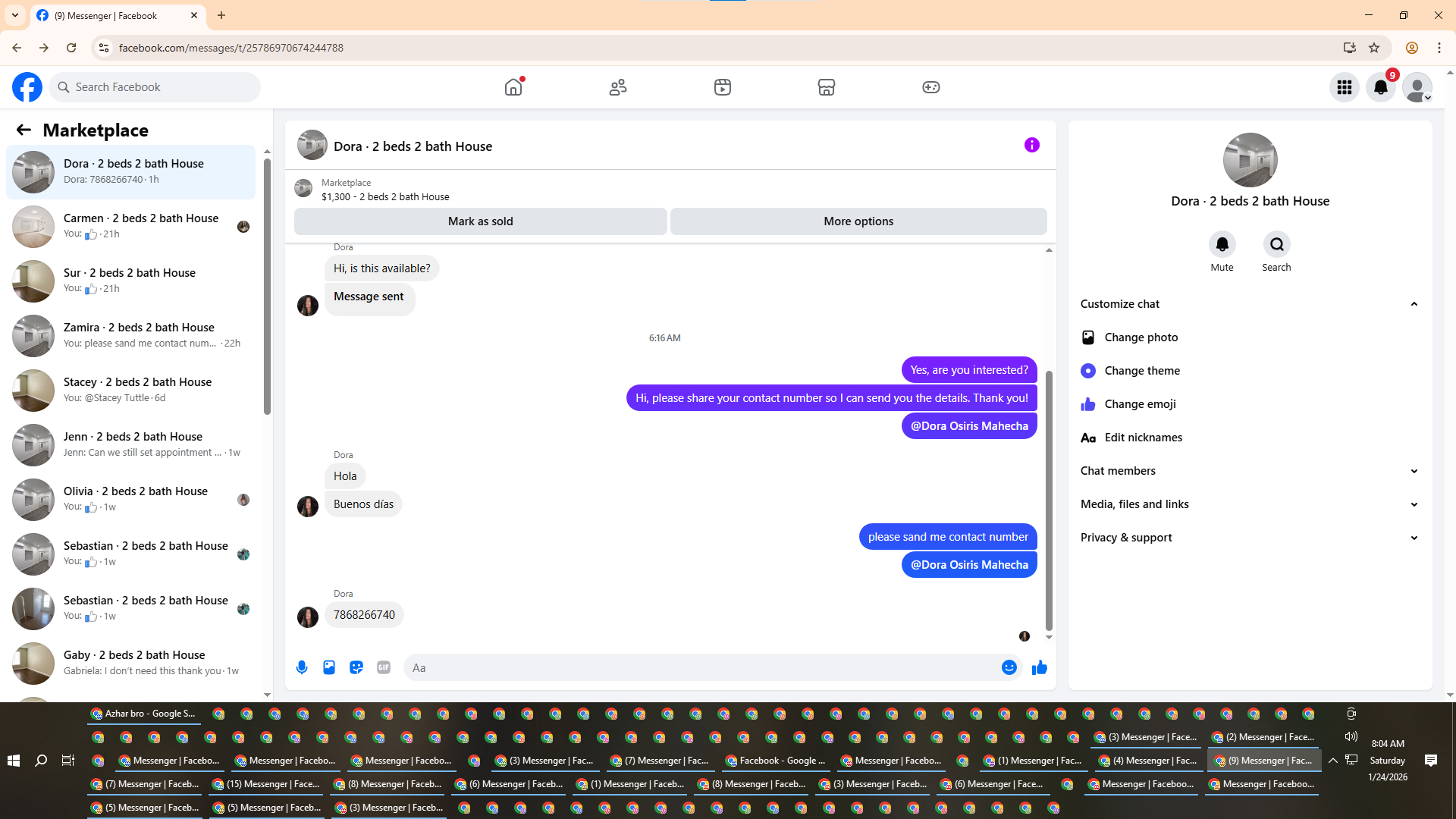Send a thumbs-up like
The width and height of the screenshot is (1456, 819).
coord(1039,667)
